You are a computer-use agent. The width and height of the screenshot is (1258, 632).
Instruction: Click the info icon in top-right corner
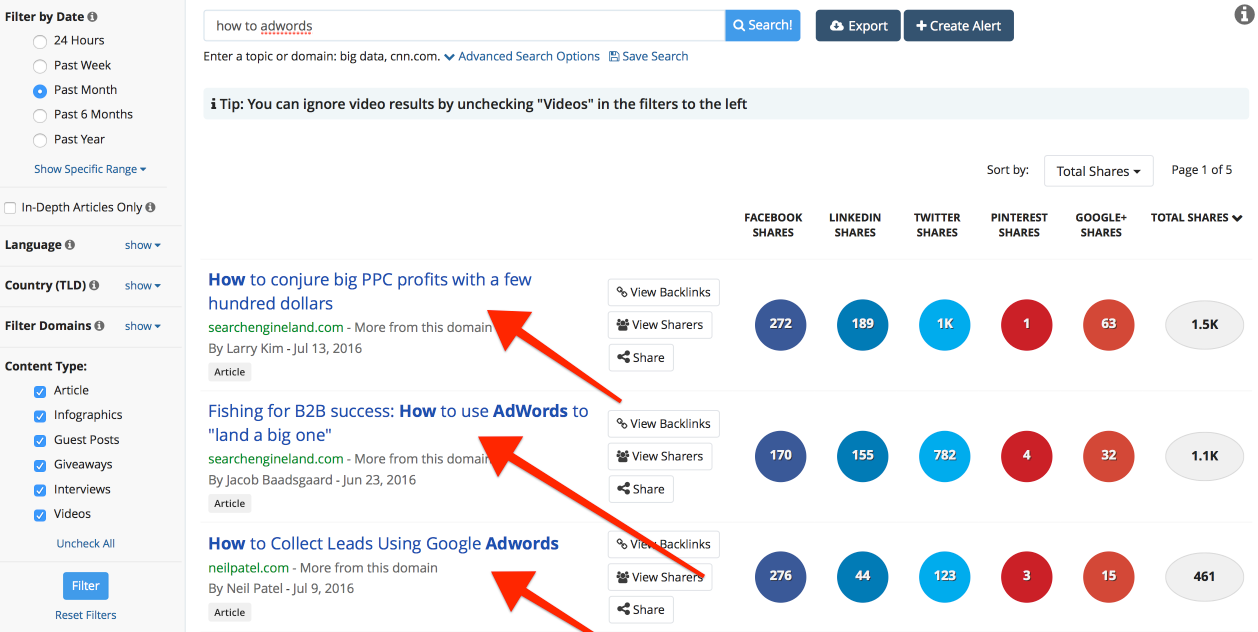click(x=1244, y=14)
